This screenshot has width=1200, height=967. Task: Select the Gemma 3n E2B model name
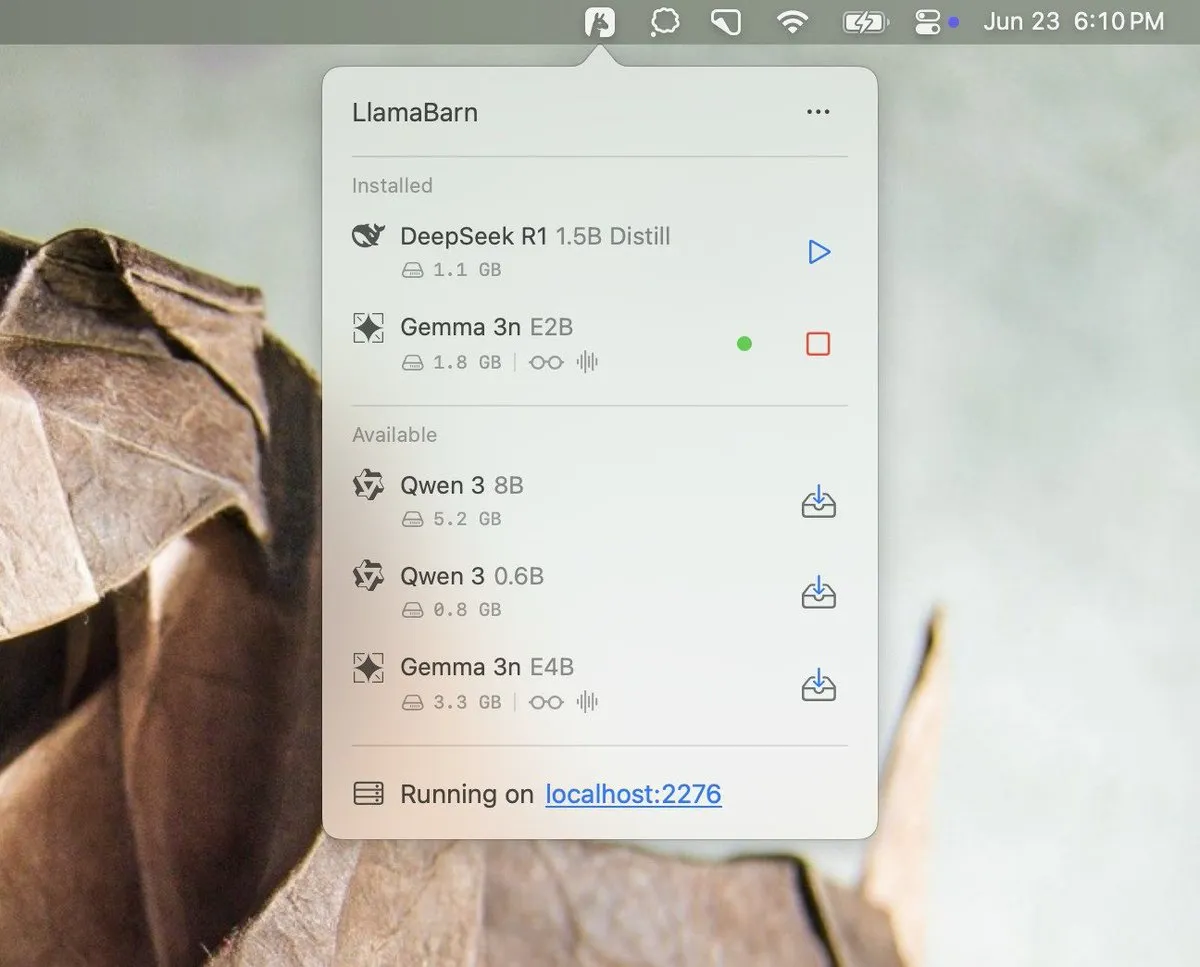pyautogui.click(x=487, y=327)
